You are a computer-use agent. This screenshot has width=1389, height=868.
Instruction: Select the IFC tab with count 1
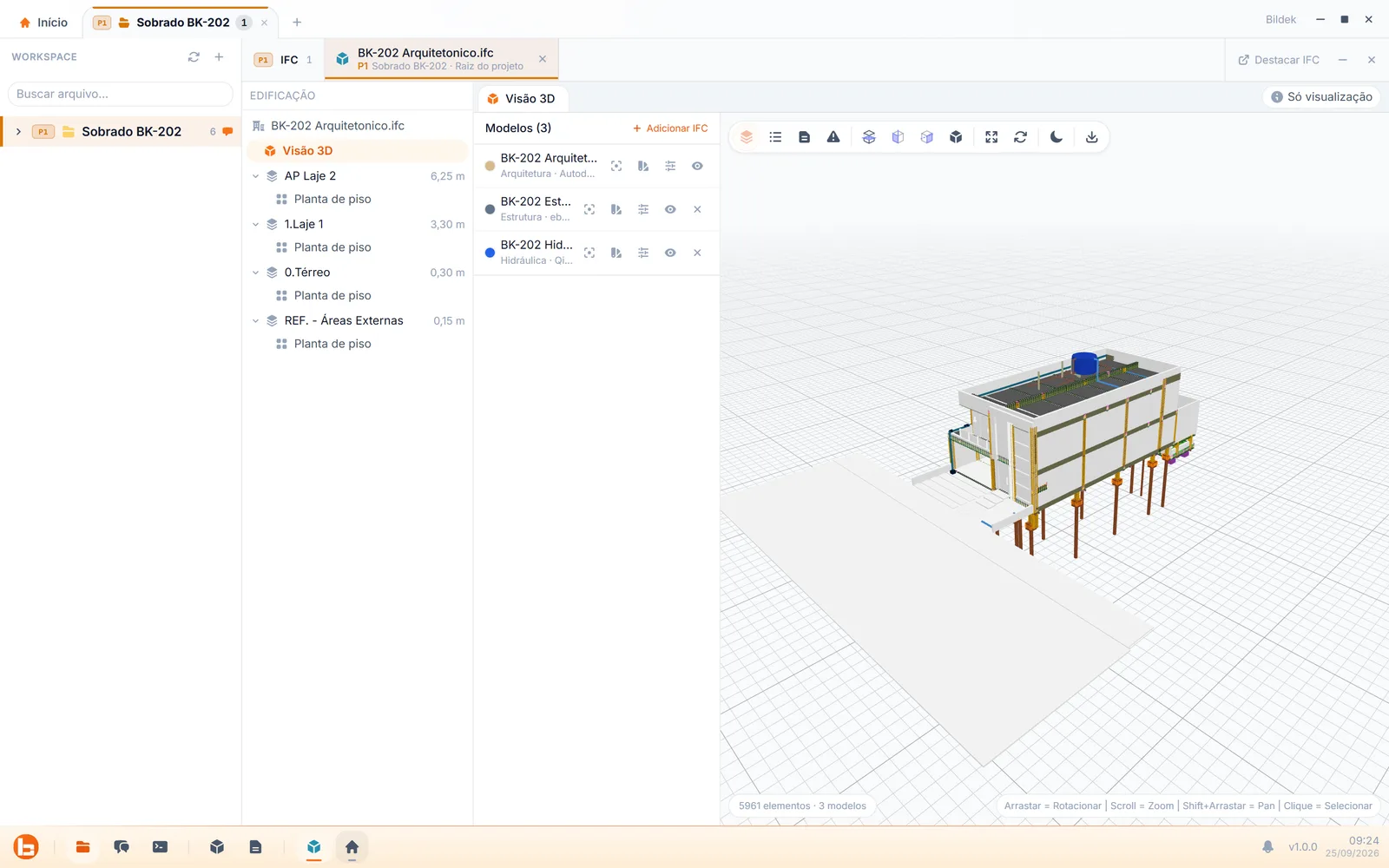(x=283, y=60)
